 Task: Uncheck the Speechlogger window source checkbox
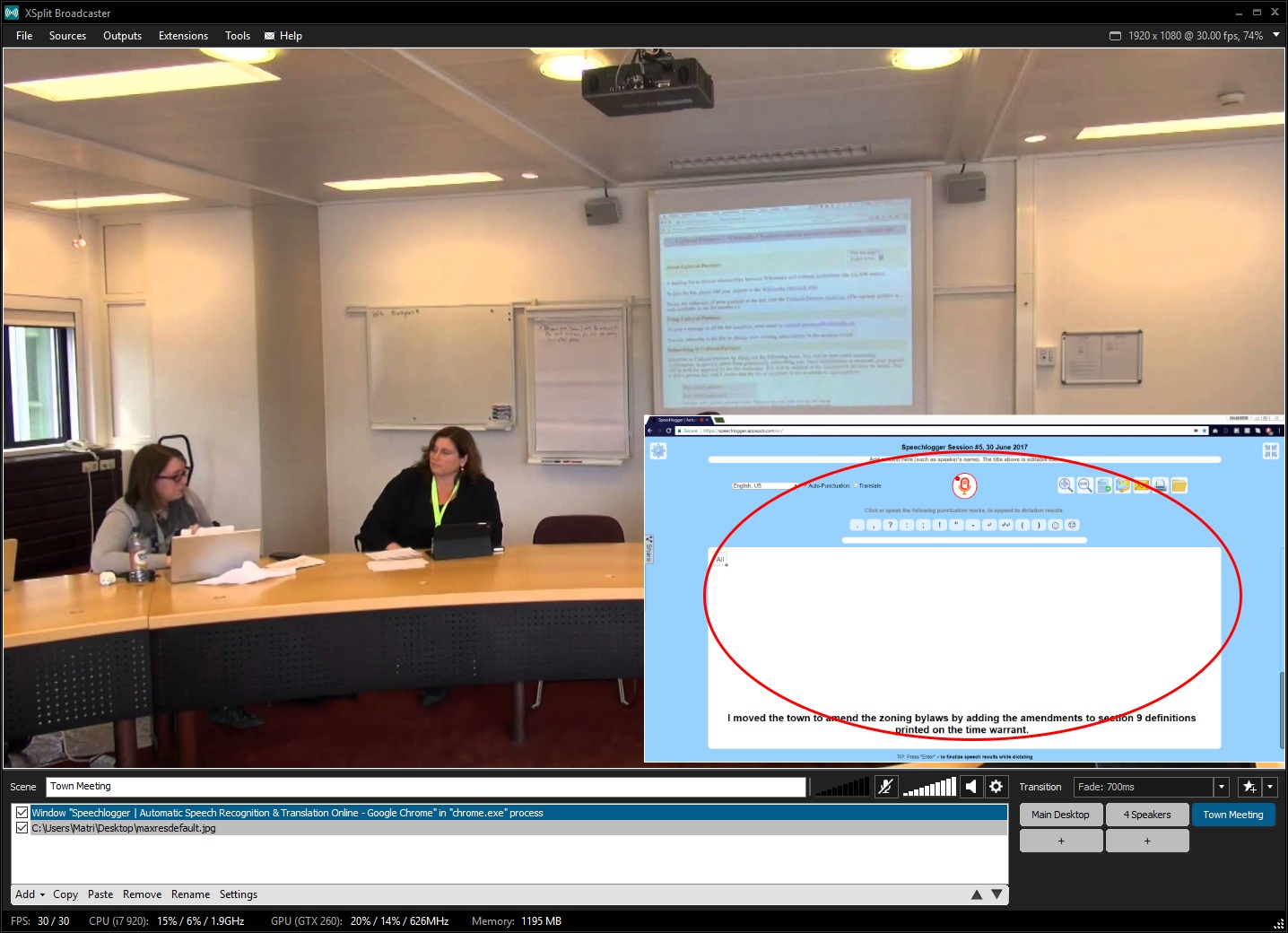click(22, 813)
